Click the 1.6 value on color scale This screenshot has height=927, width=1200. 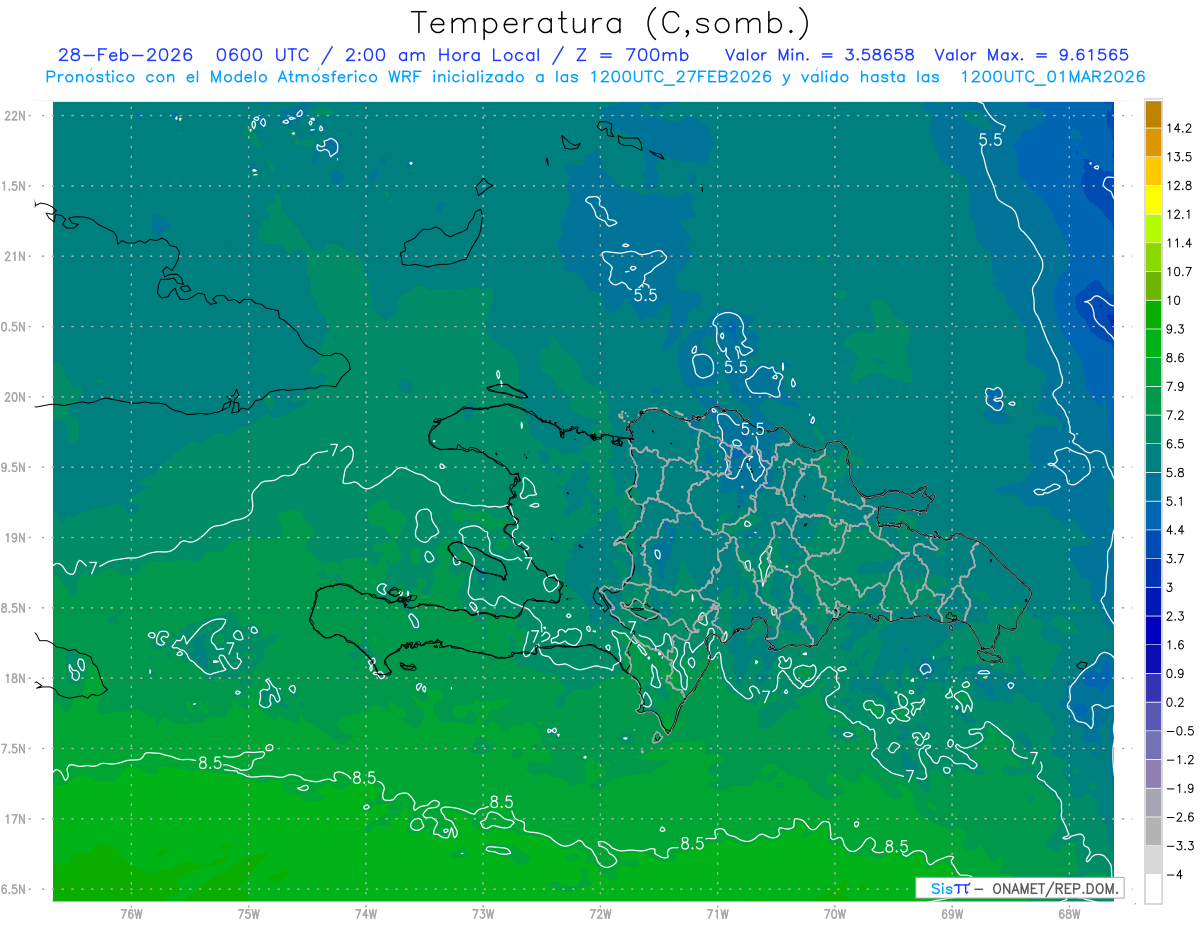(x=1177, y=645)
